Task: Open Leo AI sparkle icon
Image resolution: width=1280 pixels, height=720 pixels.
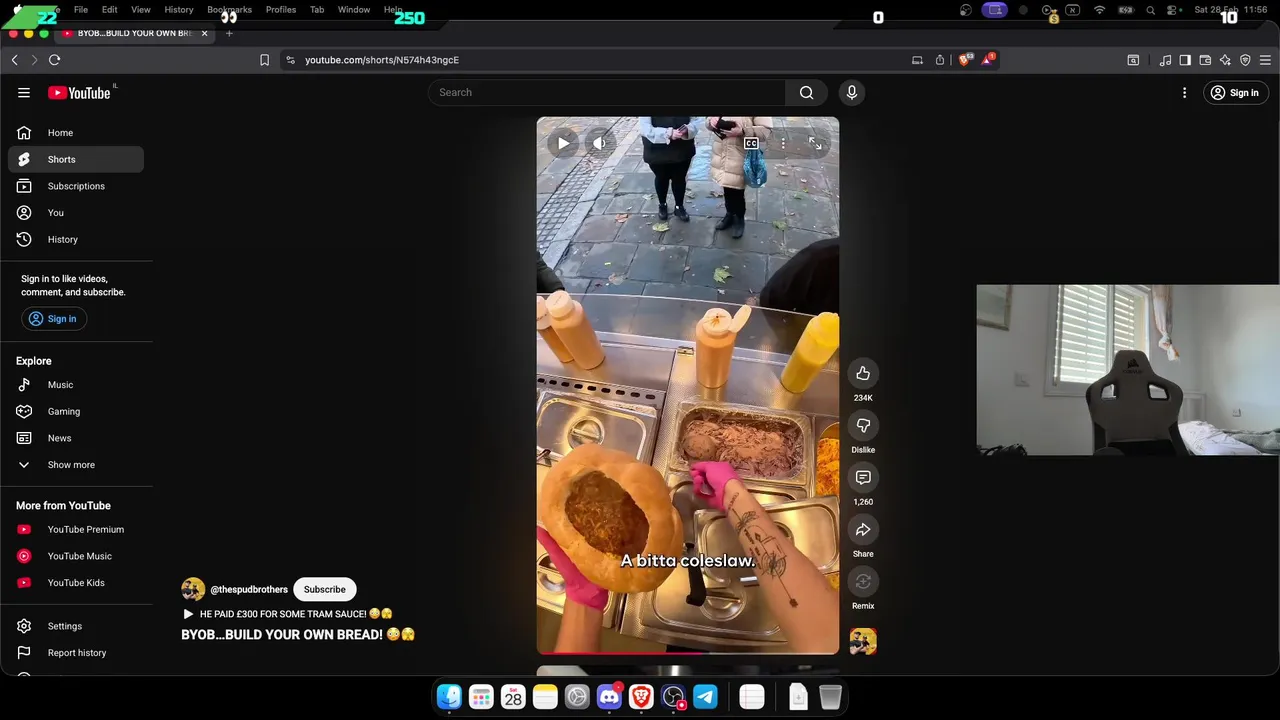Action: 1225,60
